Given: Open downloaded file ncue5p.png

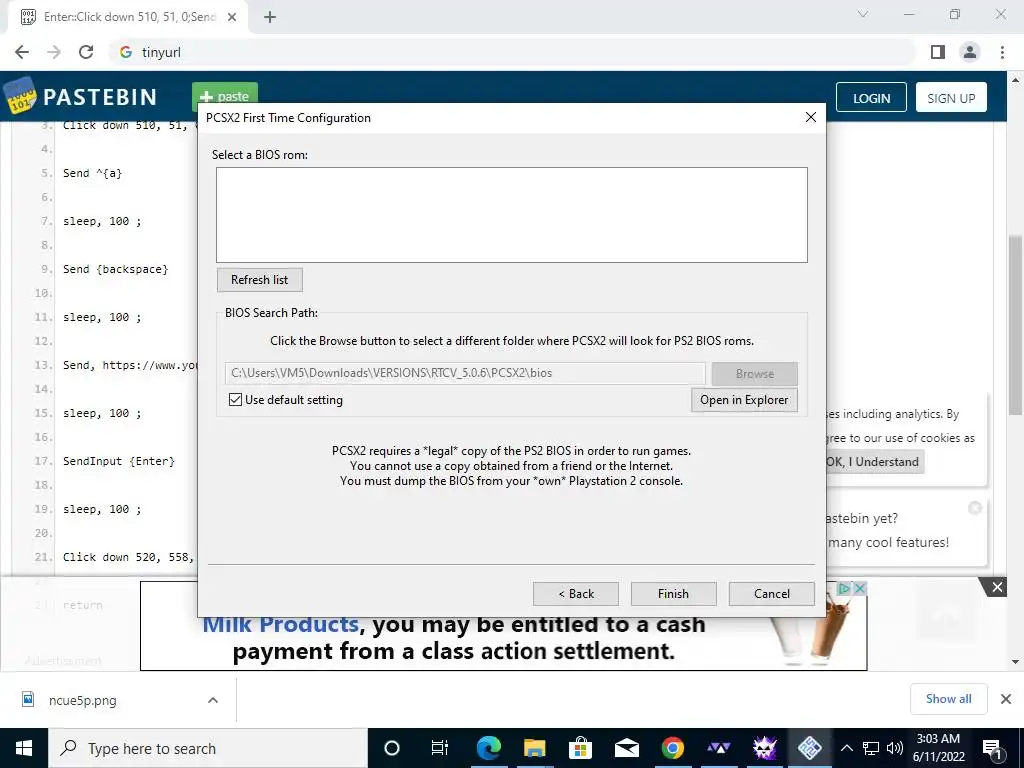Looking at the screenshot, I should (82, 700).
